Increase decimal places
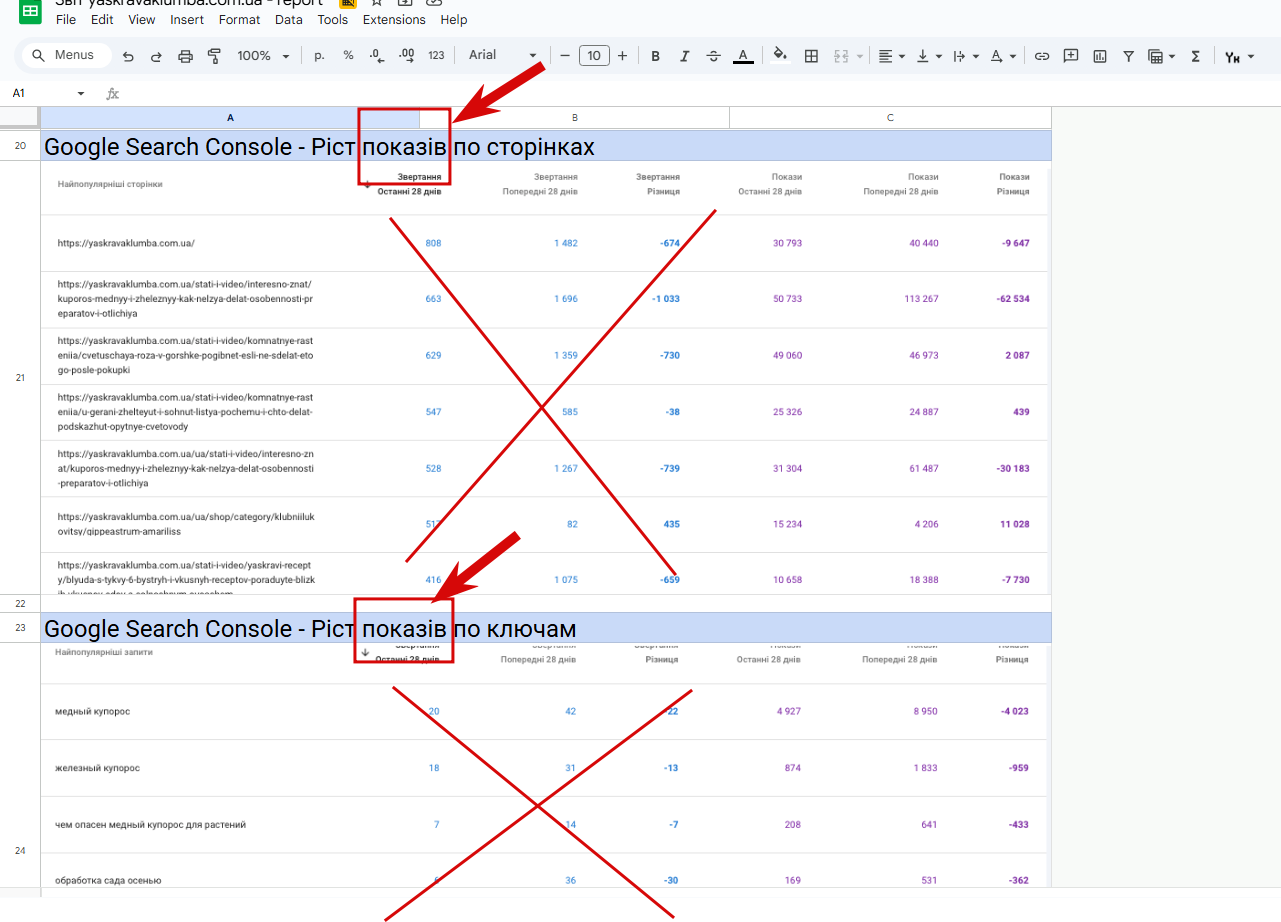 click(x=406, y=56)
